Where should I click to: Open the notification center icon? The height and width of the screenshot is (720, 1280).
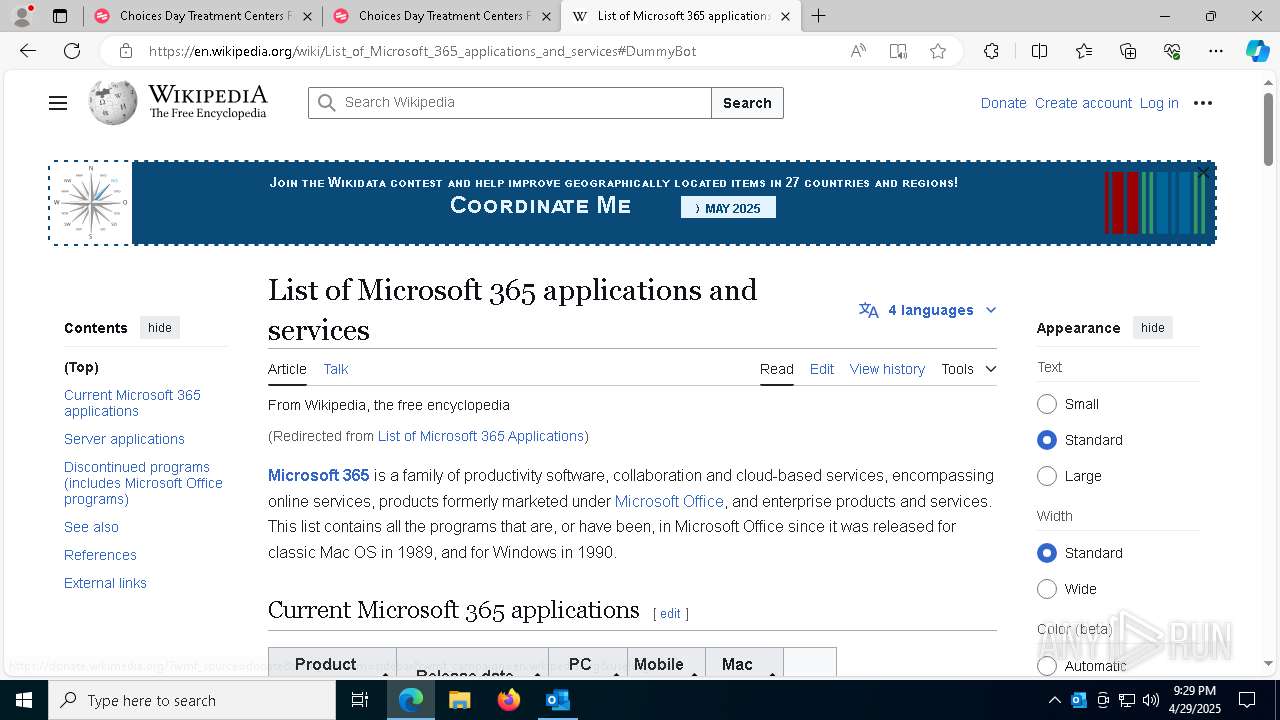(x=1247, y=700)
